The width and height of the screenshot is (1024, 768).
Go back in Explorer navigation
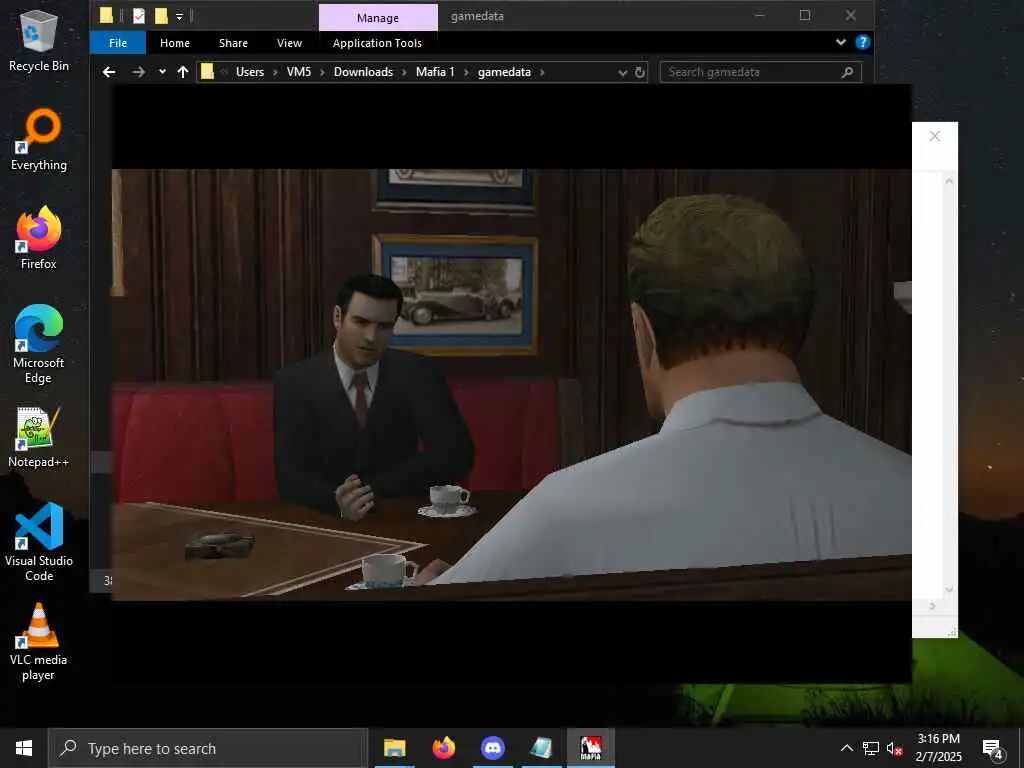point(109,72)
